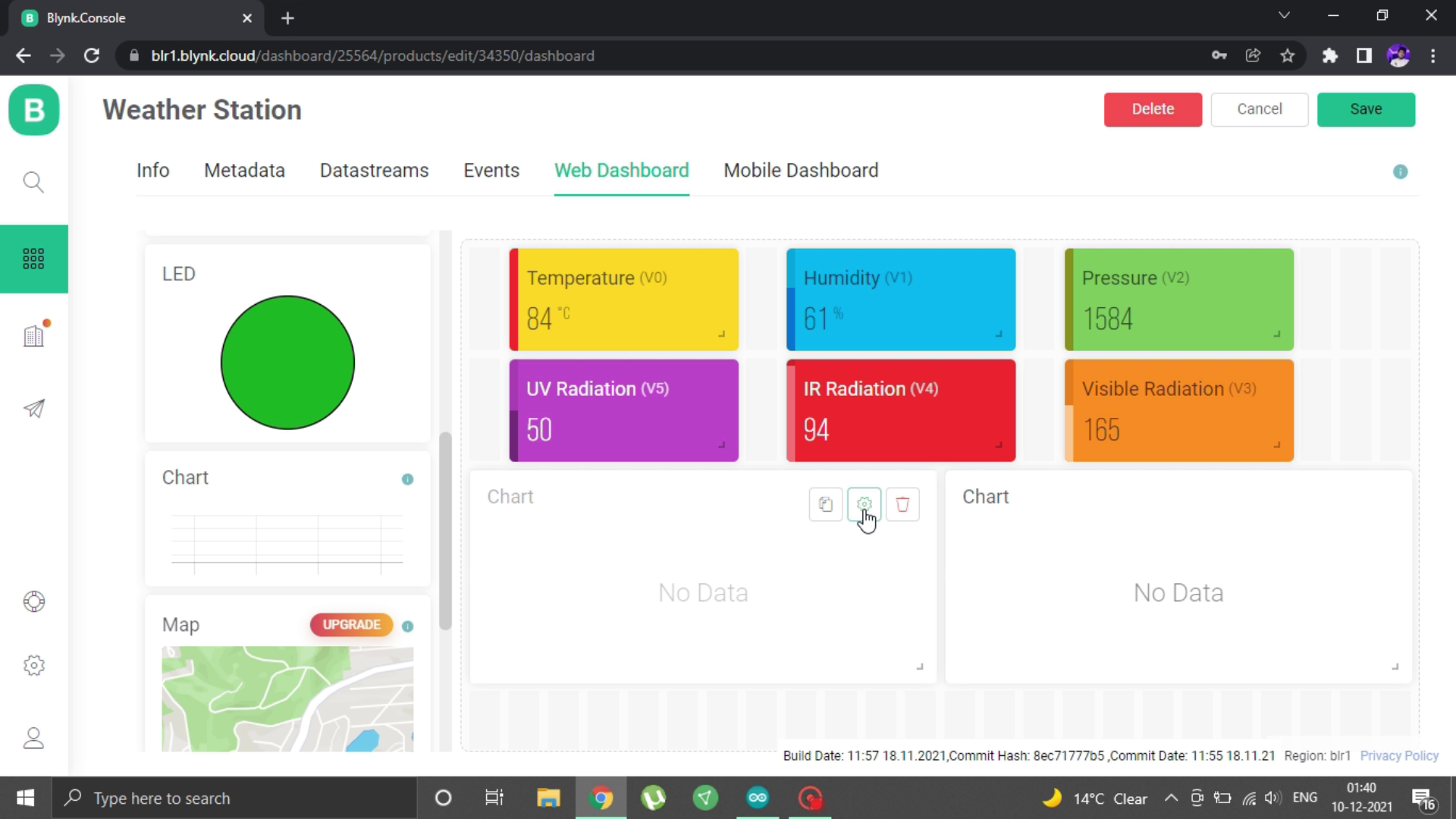Open chart widget settings gear

tap(864, 504)
